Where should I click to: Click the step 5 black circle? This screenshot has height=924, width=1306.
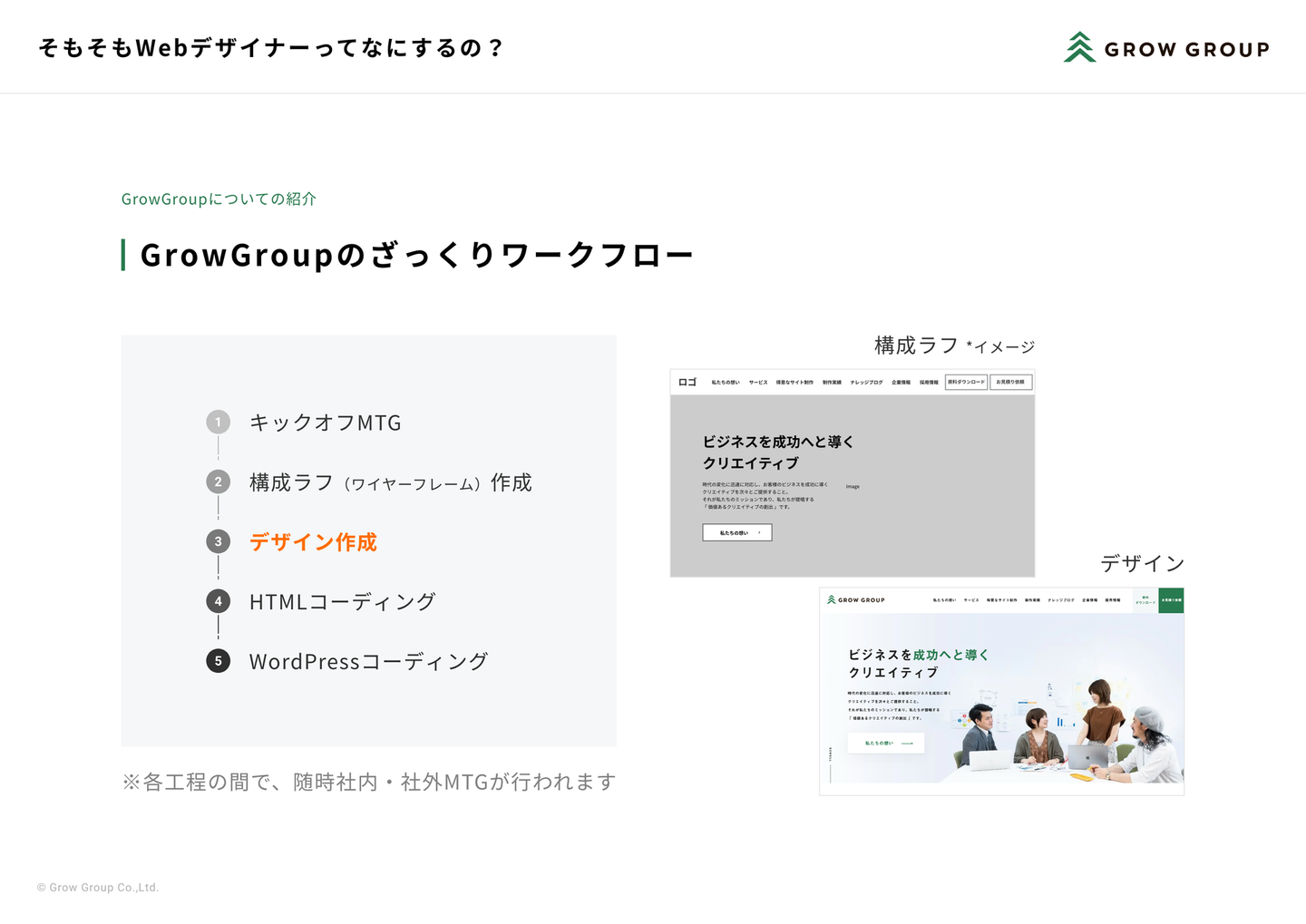tap(218, 661)
